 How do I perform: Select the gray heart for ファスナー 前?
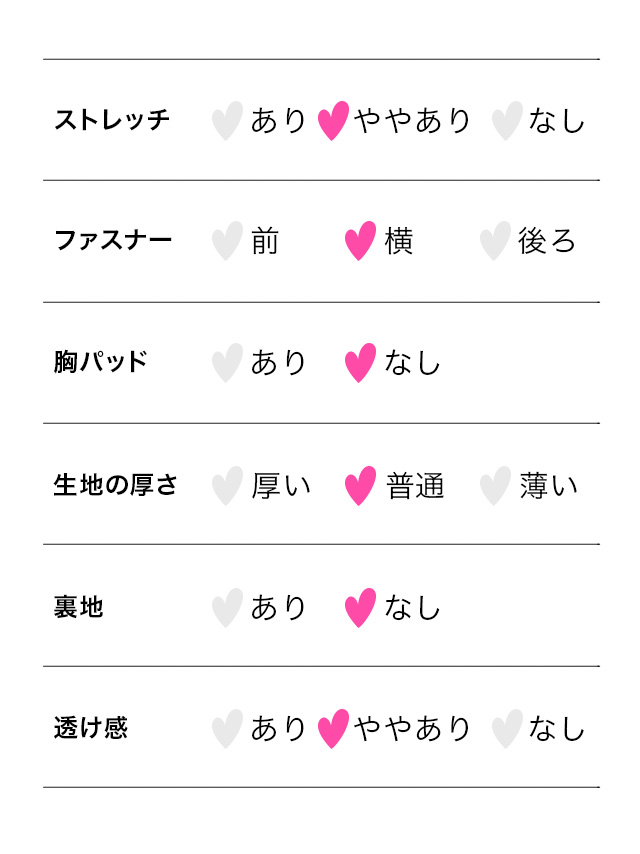coord(227,241)
